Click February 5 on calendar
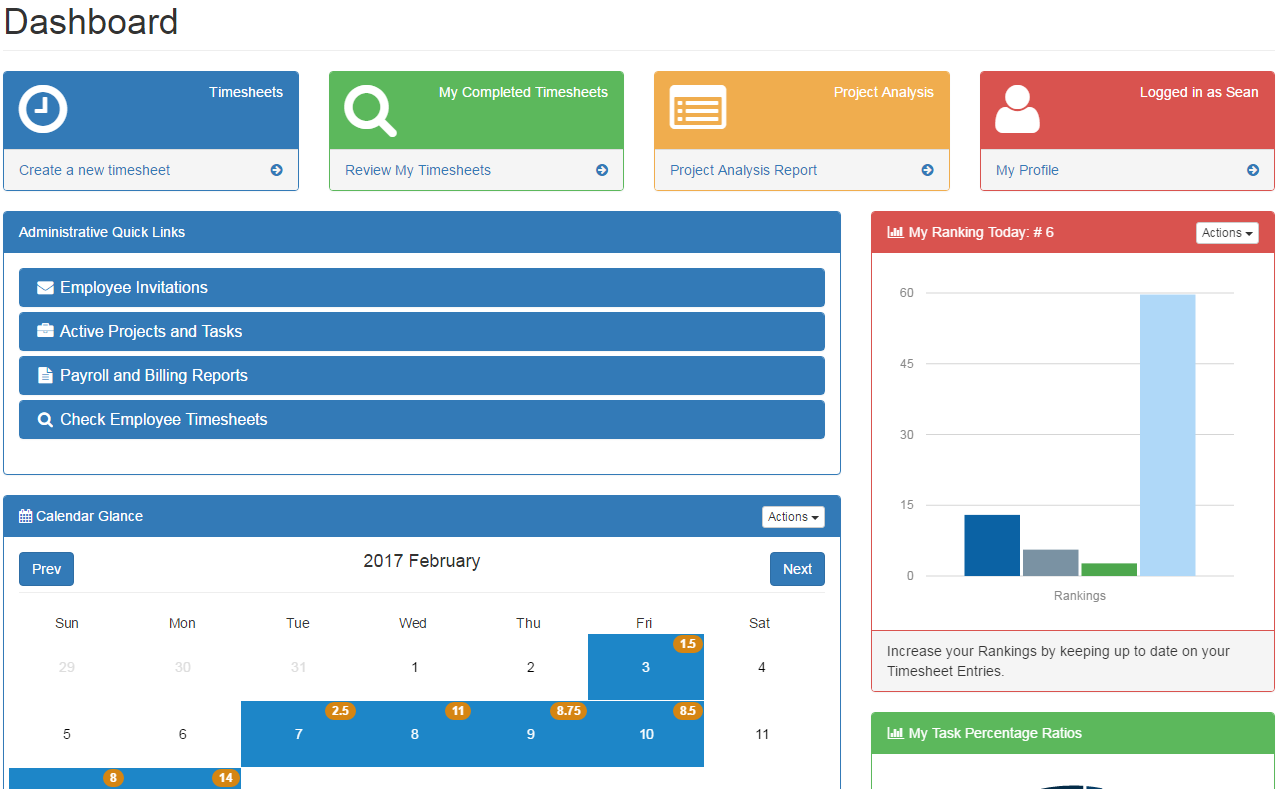The image size is (1282, 789). point(67,734)
